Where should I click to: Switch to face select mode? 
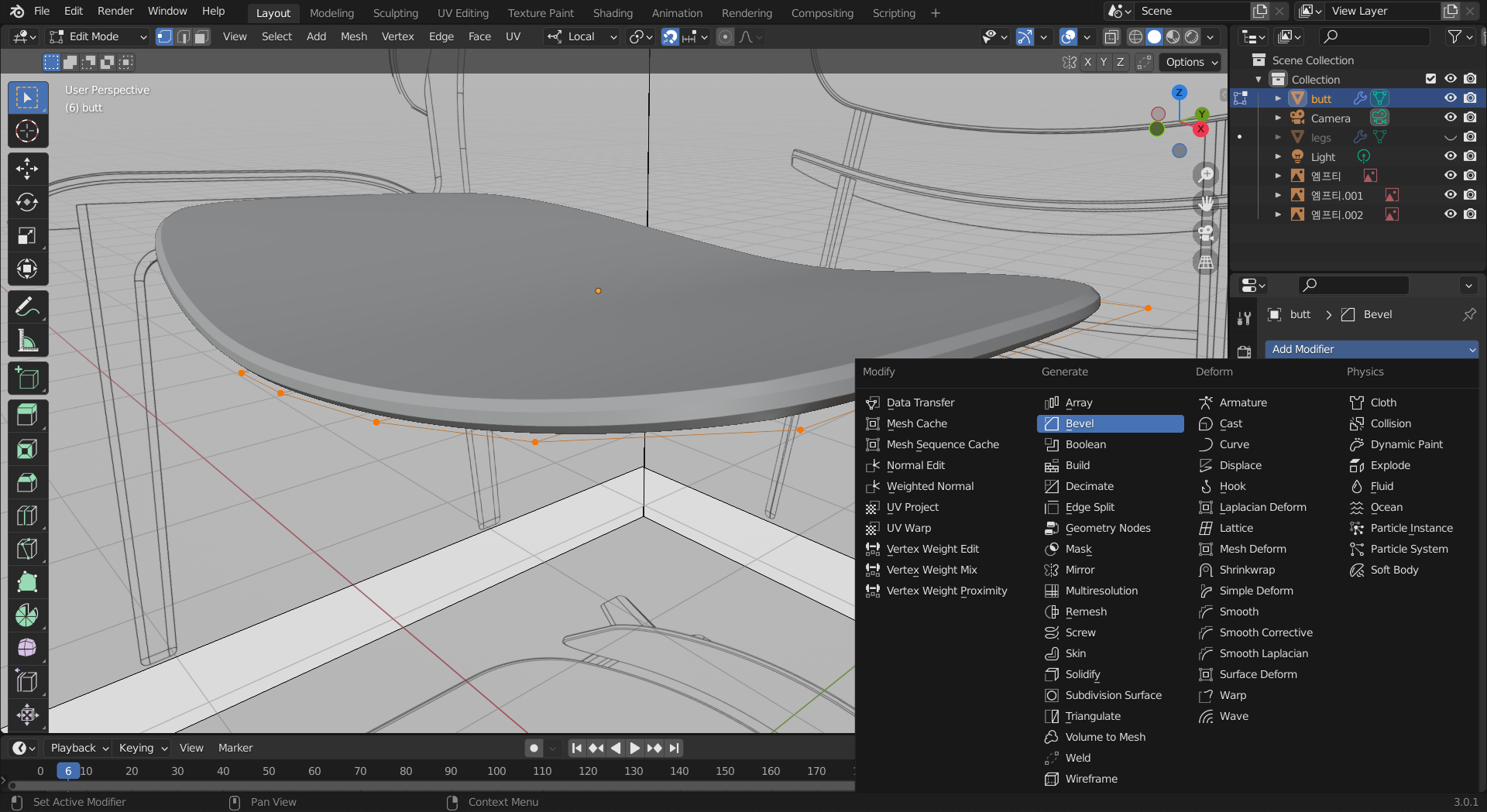[x=202, y=36]
